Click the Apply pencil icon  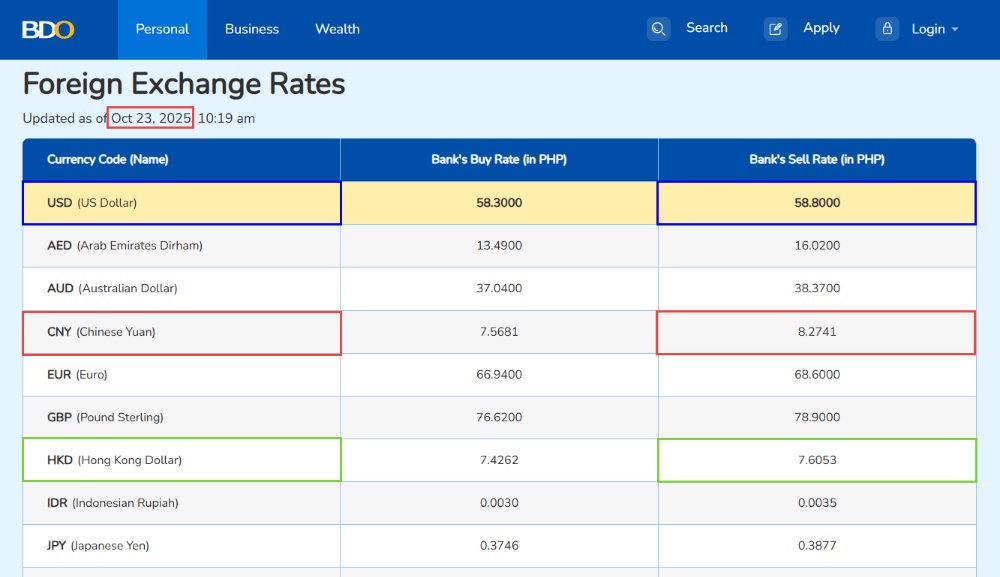point(776,29)
